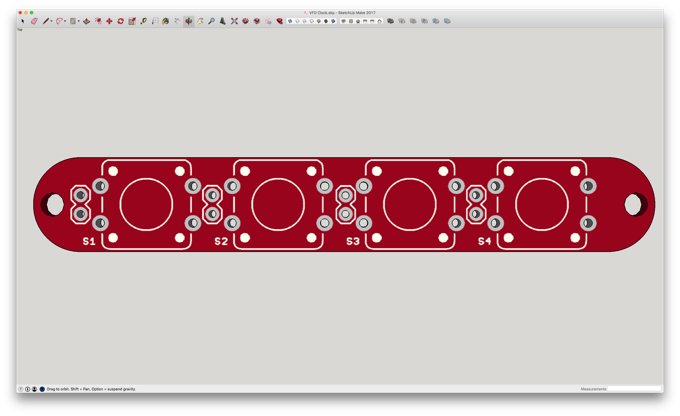Click the Measurements input box
Viewport: 680px width, 416px height.
point(634,389)
